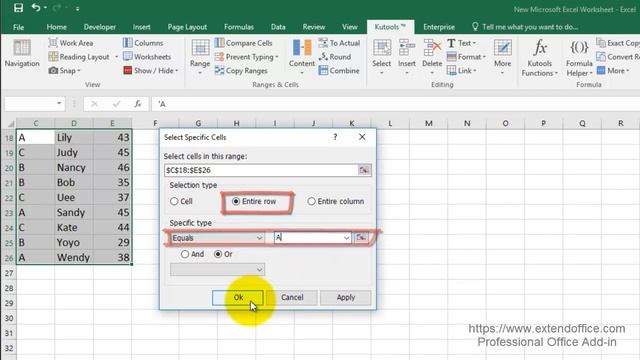
Task: Select the Entire row radio option
Action: [x=254, y=201]
